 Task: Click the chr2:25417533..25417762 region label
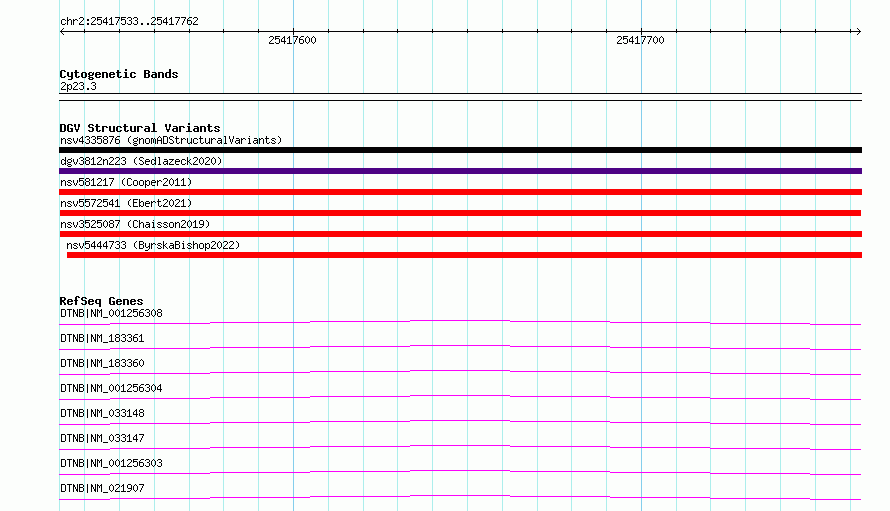click(x=129, y=21)
